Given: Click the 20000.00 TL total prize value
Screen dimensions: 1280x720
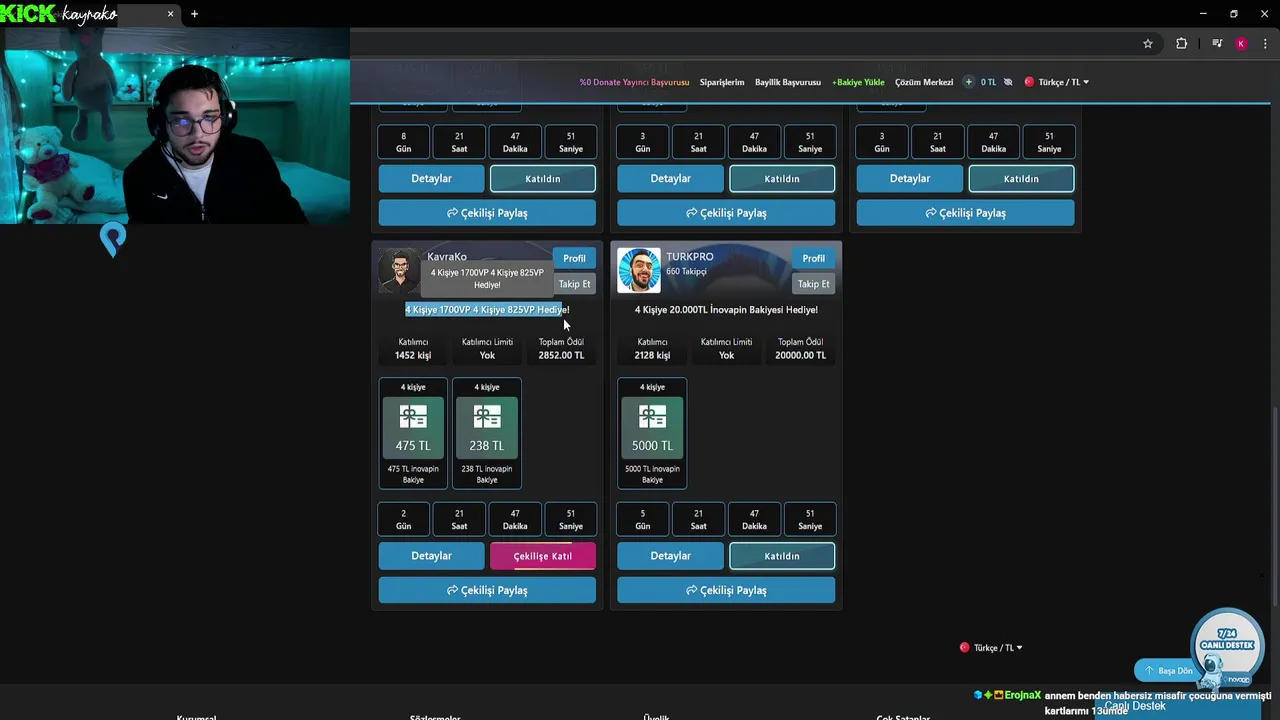Looking at the screenshot, I should (x=801, y=355).
